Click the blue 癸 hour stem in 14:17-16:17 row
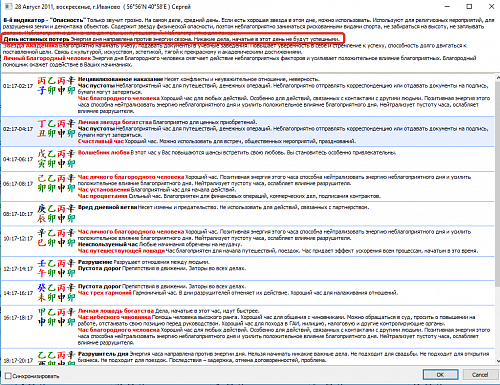This screenshot has height=385, width=500. tap(41, 287)
